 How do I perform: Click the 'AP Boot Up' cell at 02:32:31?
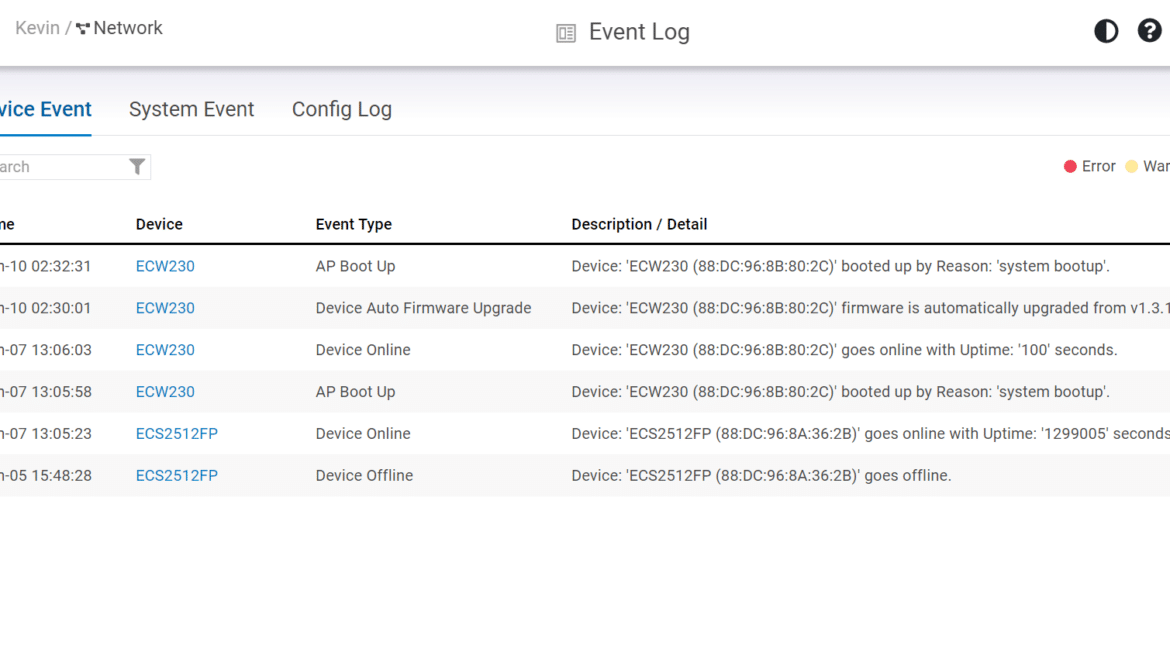(x=355, y=266)
